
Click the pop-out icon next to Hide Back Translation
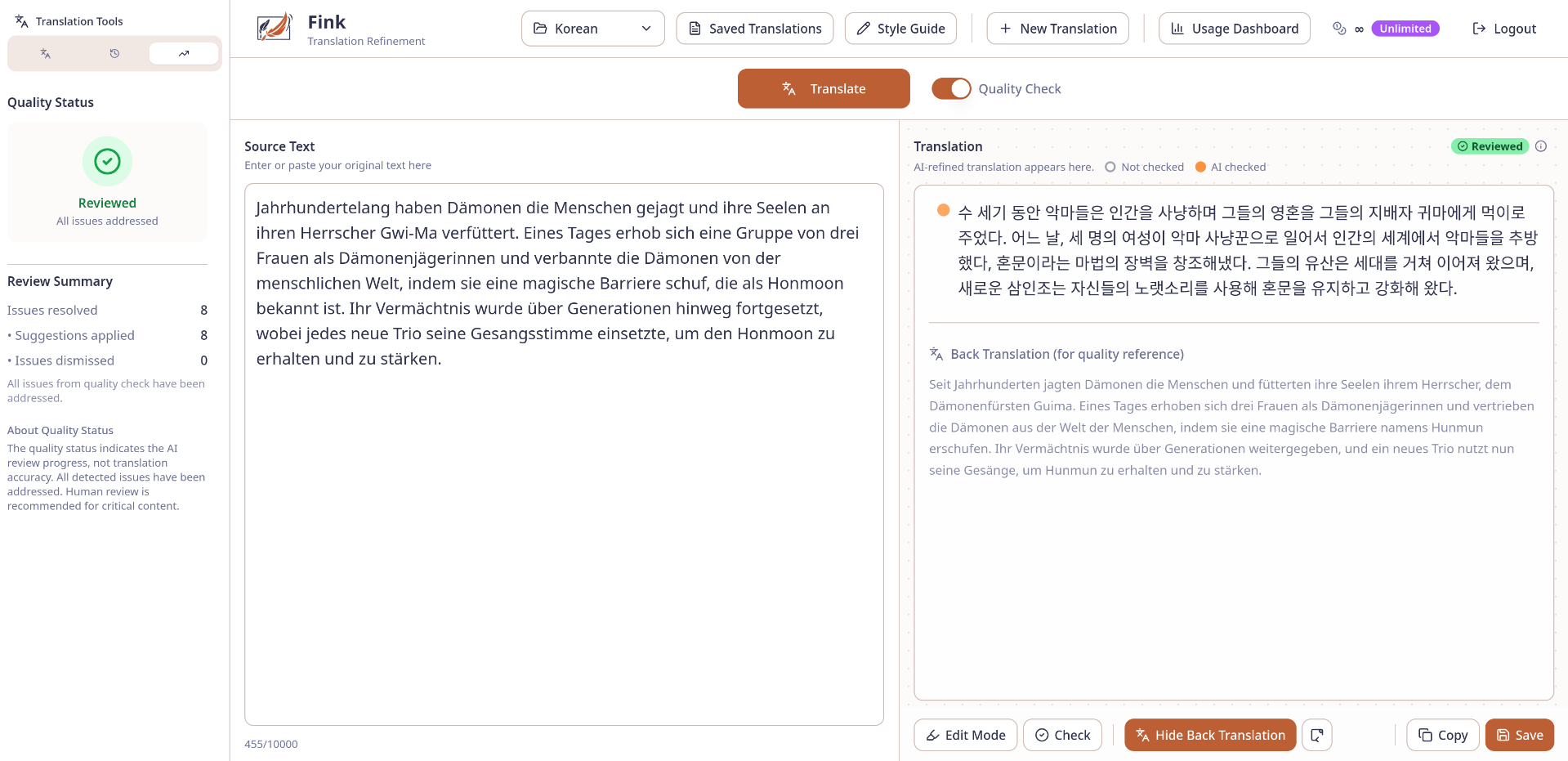click(1316, 735)
